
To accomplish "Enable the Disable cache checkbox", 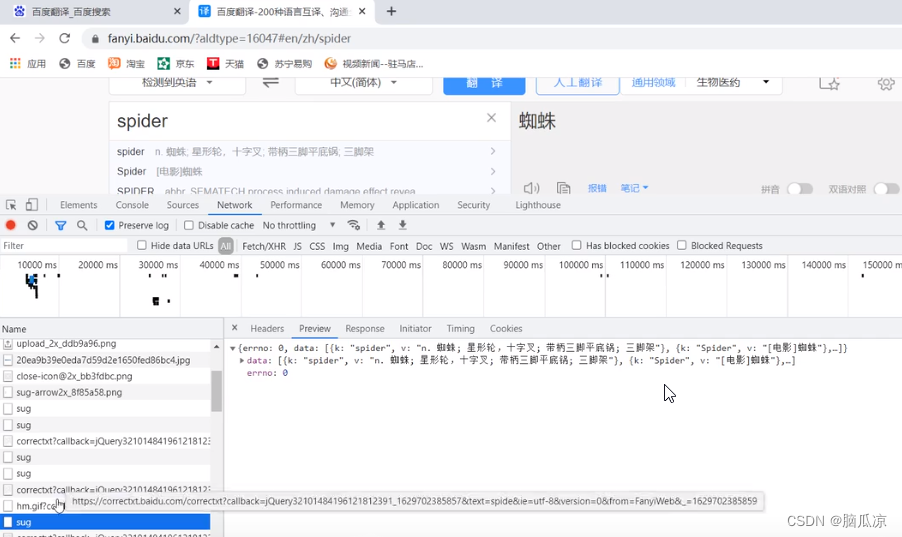I will click(x=189, y=225).
